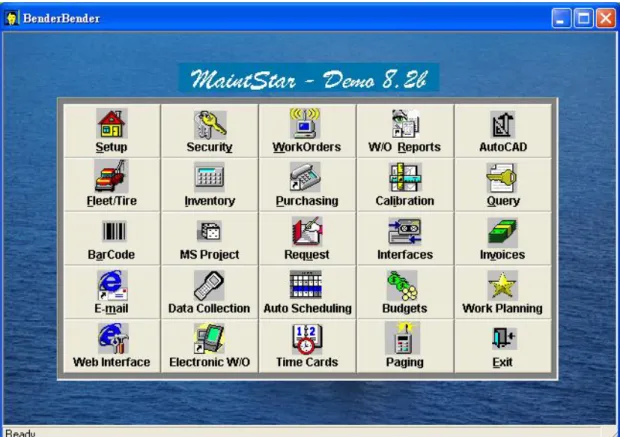The image size is (620, 437).
Task: Open the Electronic W/O module
Action: 210,346
